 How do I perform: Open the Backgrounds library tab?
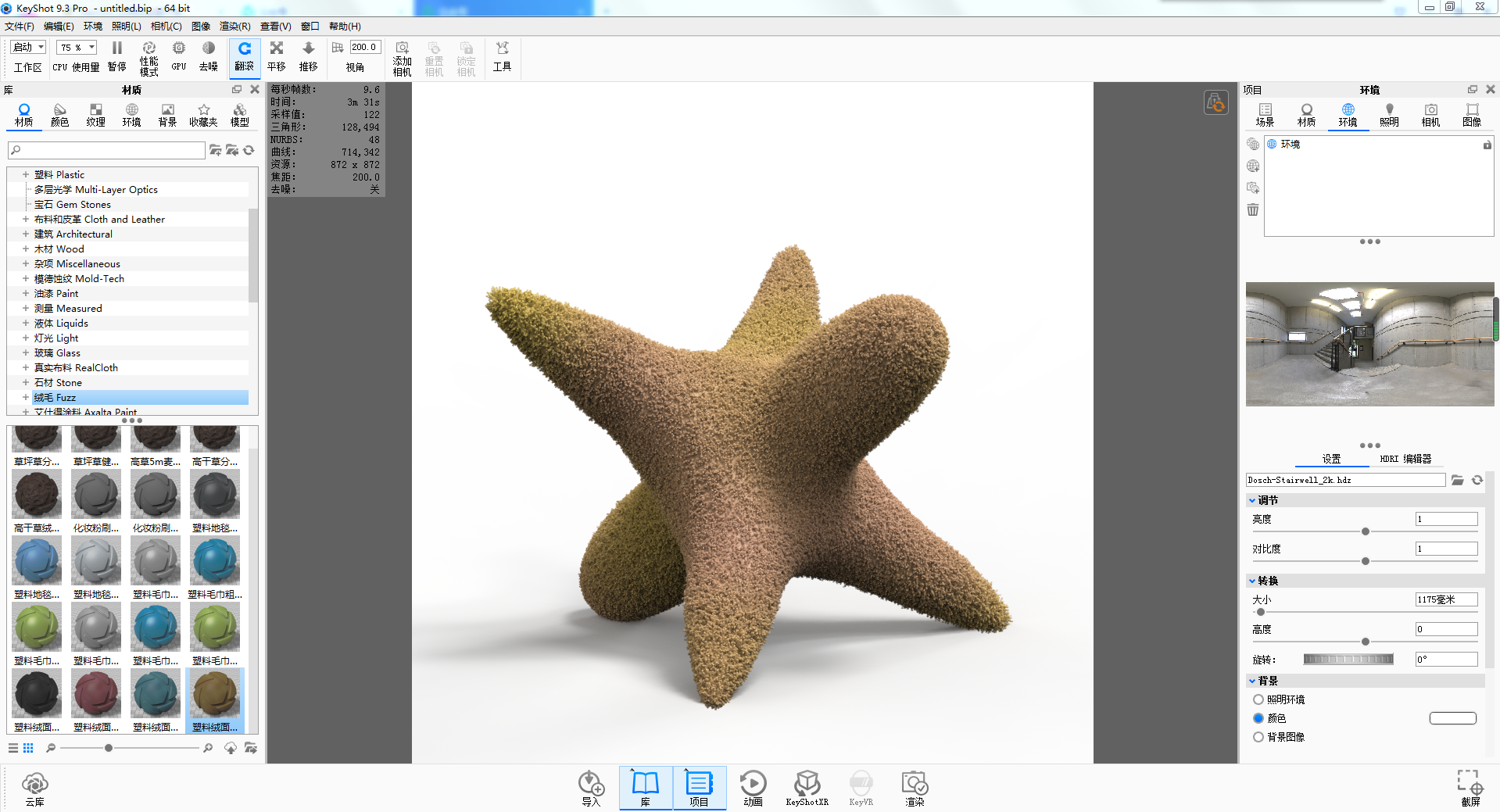167,115
